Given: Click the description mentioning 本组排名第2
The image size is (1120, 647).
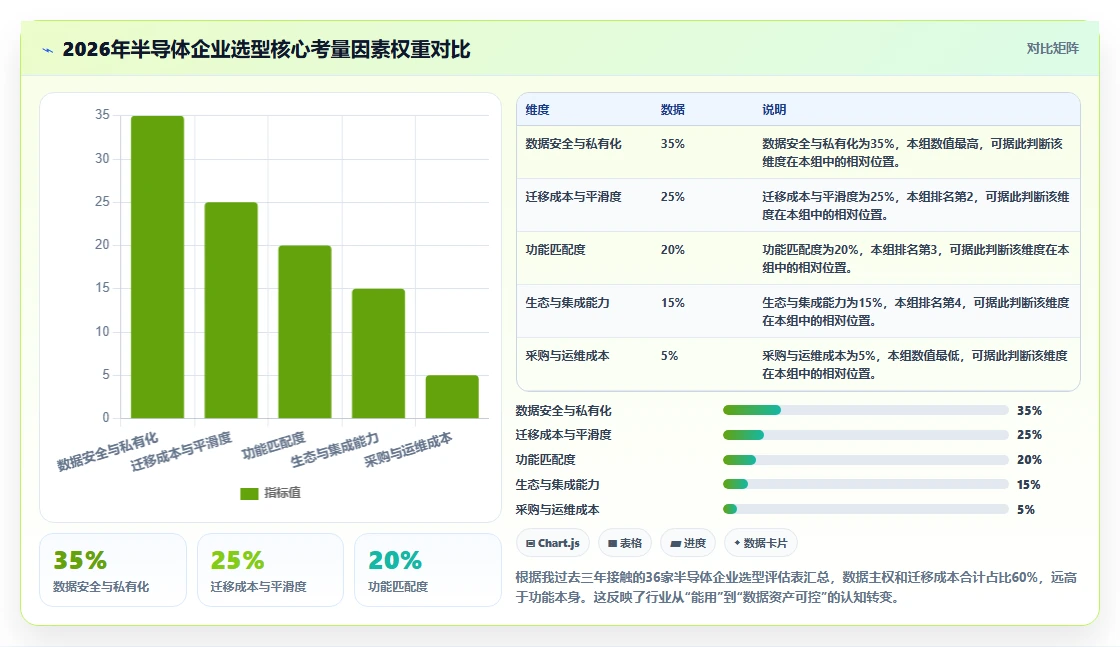Looking at the screenshot, I should coord(916,206).
